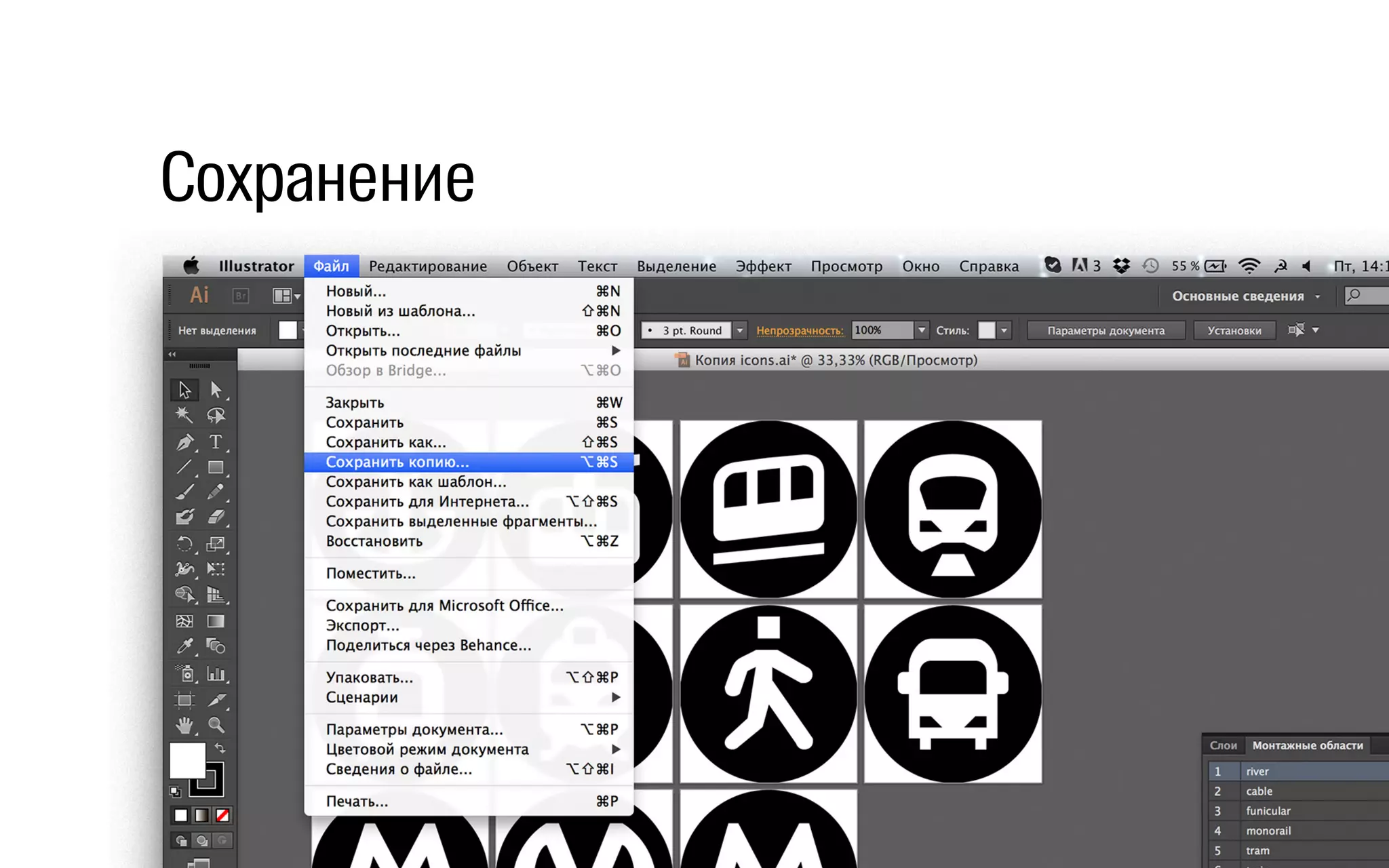Switch to Gradient paint mode button

click(201, 815)
